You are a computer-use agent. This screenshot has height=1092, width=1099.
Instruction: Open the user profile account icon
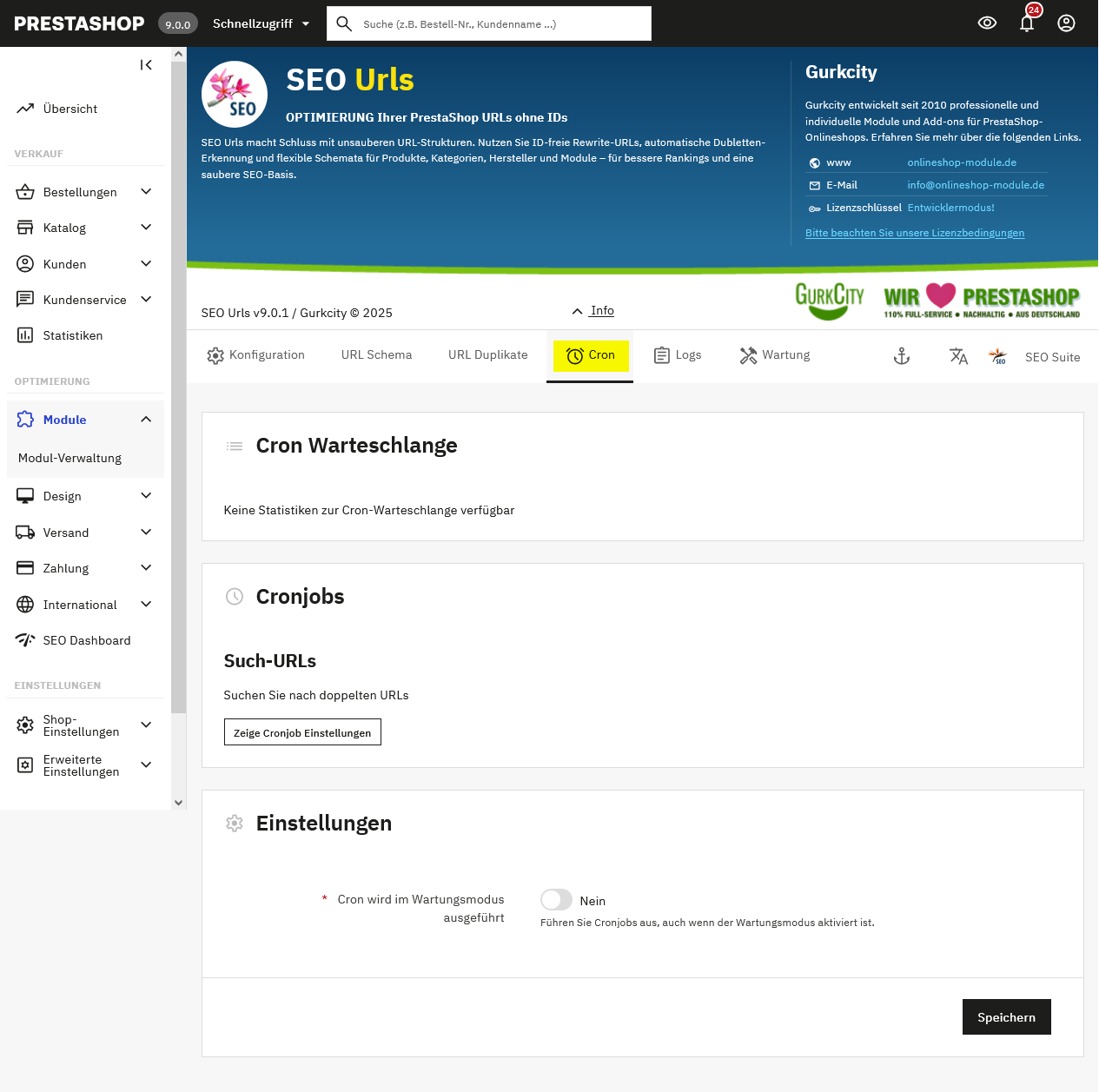pos(1066,23)
